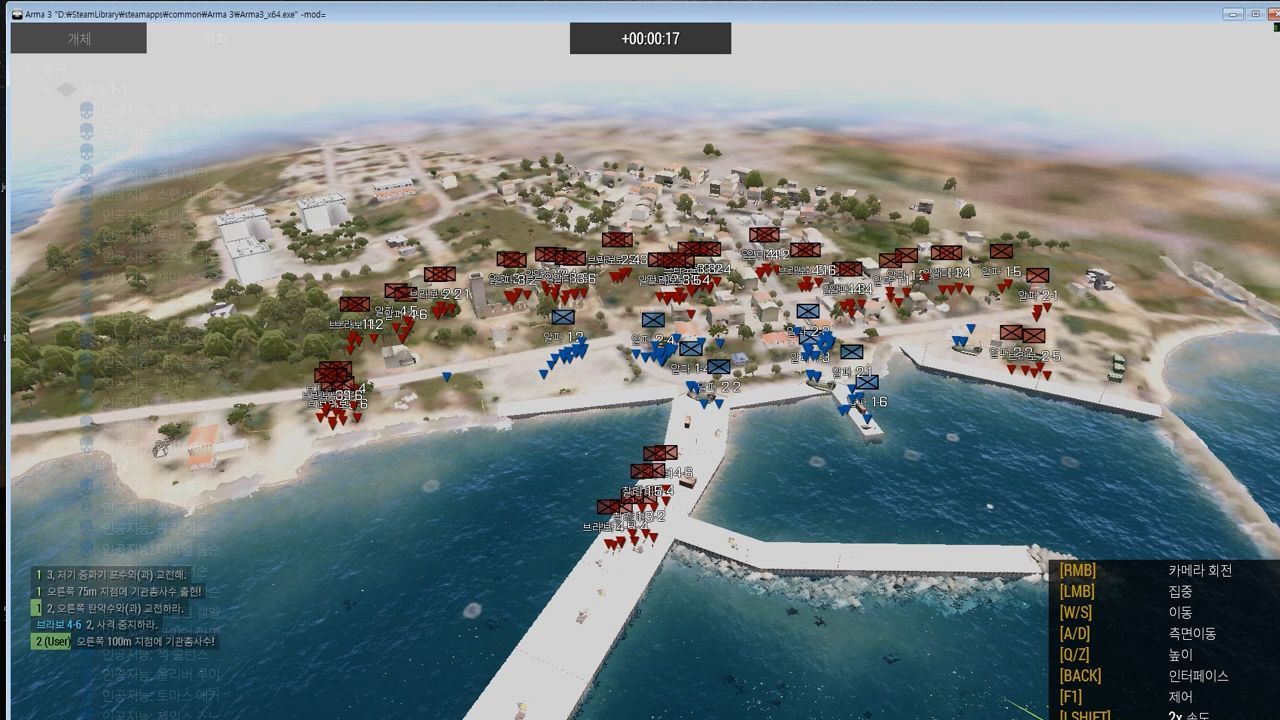Click the first skull icon in the unit list
1280x720 pixels.
(87, 110)
